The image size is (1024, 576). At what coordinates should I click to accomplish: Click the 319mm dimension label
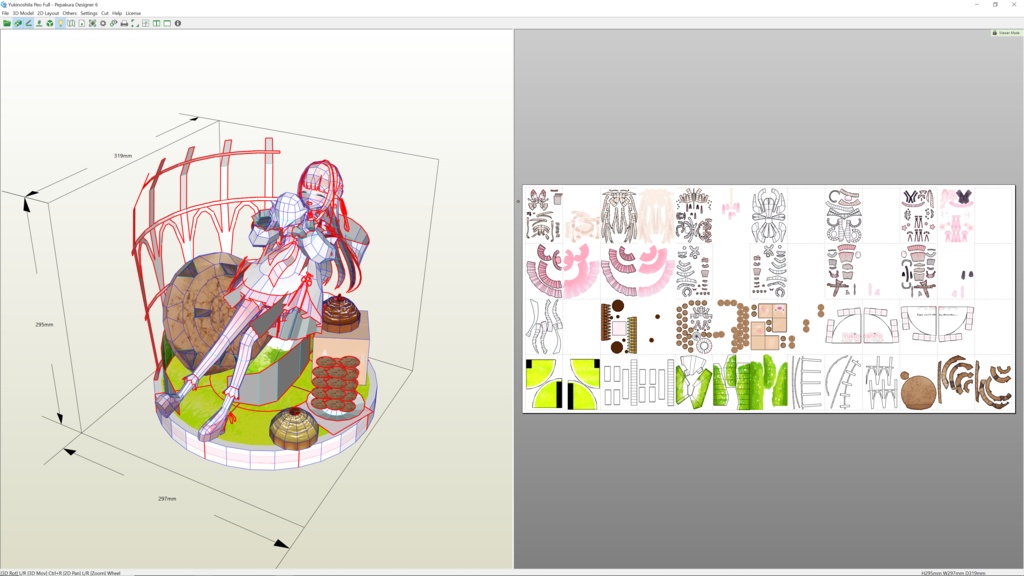pyautogui.click(x=123, y=156)
